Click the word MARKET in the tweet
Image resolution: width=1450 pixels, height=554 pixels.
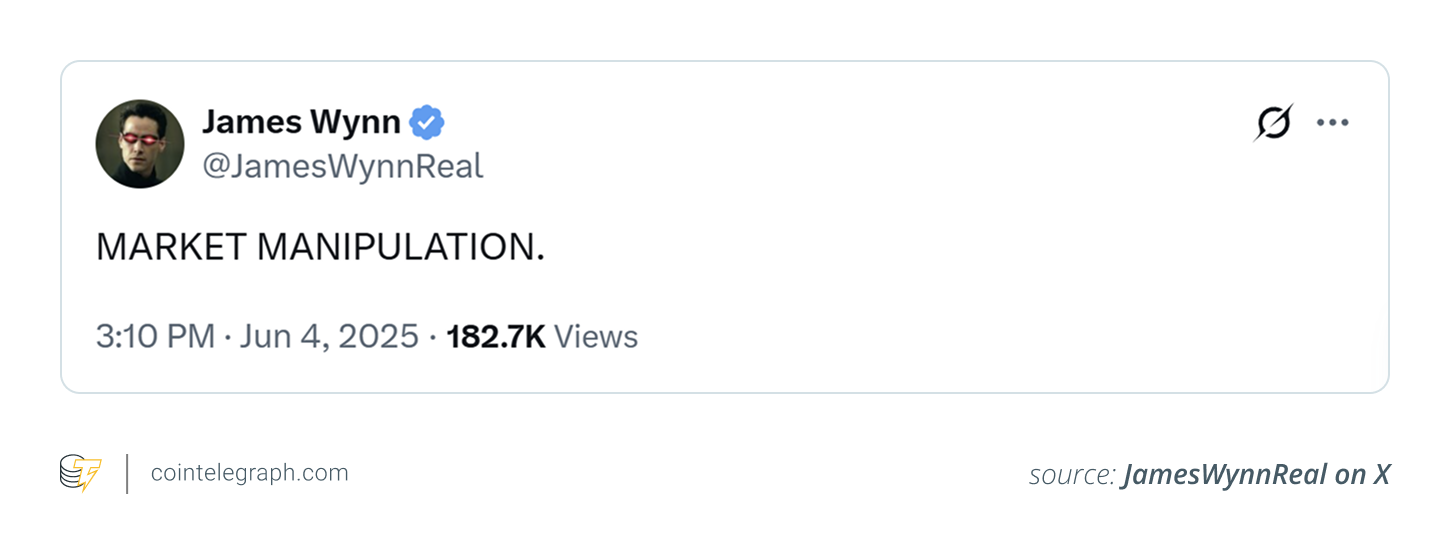point(167,247)
